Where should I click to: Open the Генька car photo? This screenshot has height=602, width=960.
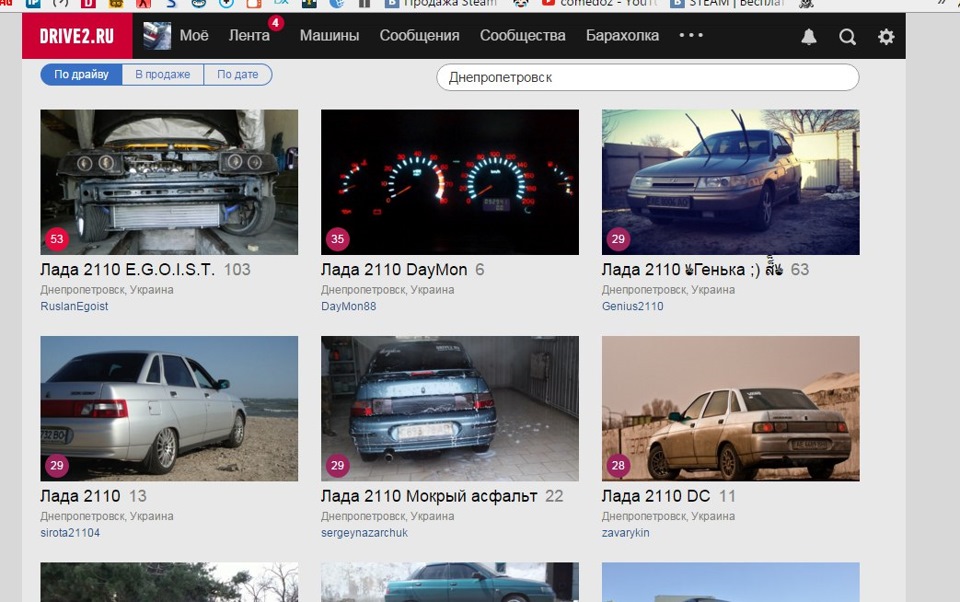(730, 182)
